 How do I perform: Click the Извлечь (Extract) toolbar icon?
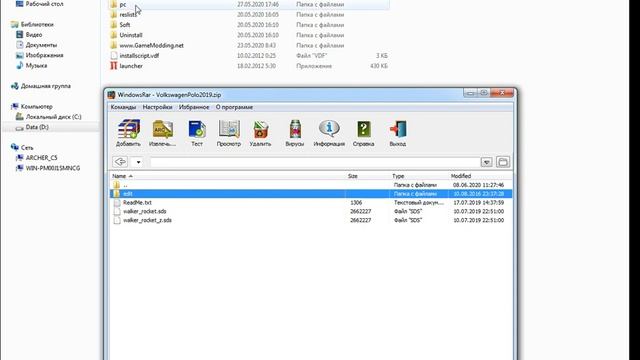[x=162, y=133]
